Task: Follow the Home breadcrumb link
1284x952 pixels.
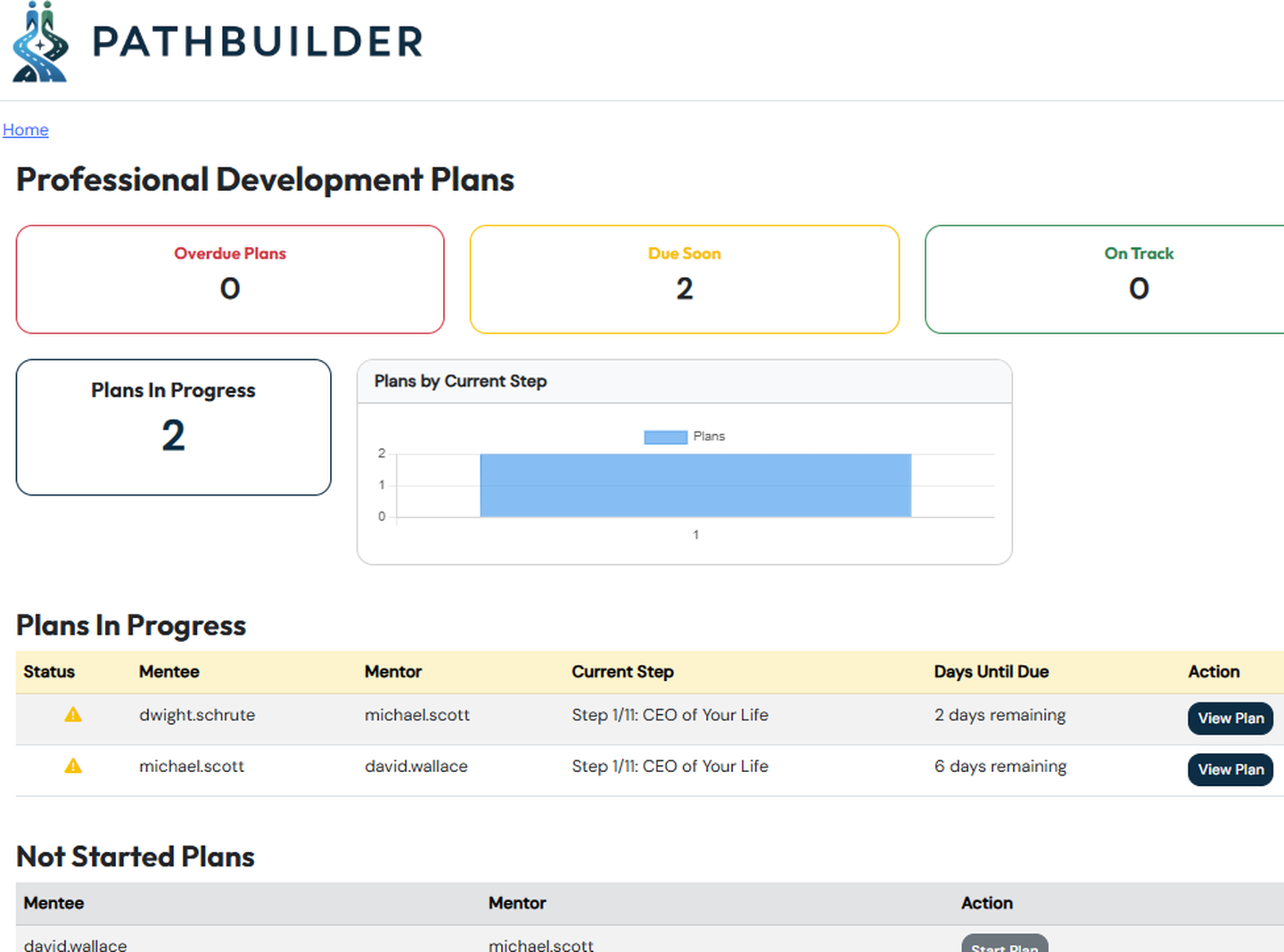Action: pos(26,130)
